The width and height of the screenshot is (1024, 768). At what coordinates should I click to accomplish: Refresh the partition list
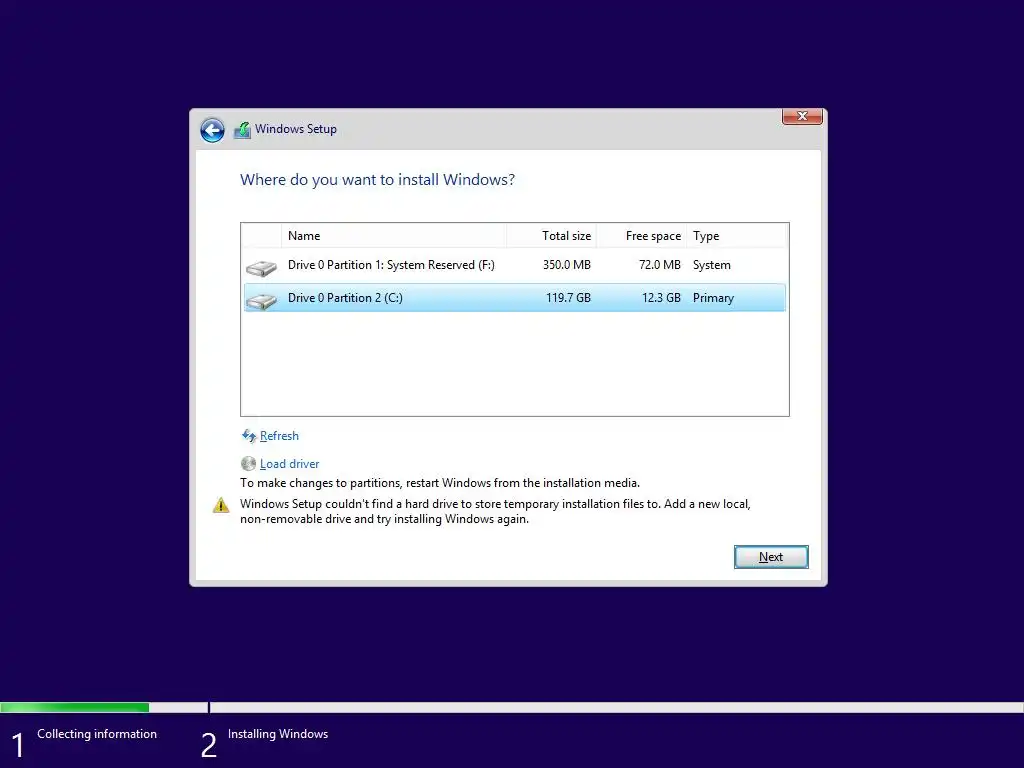[x=279, y=436]
